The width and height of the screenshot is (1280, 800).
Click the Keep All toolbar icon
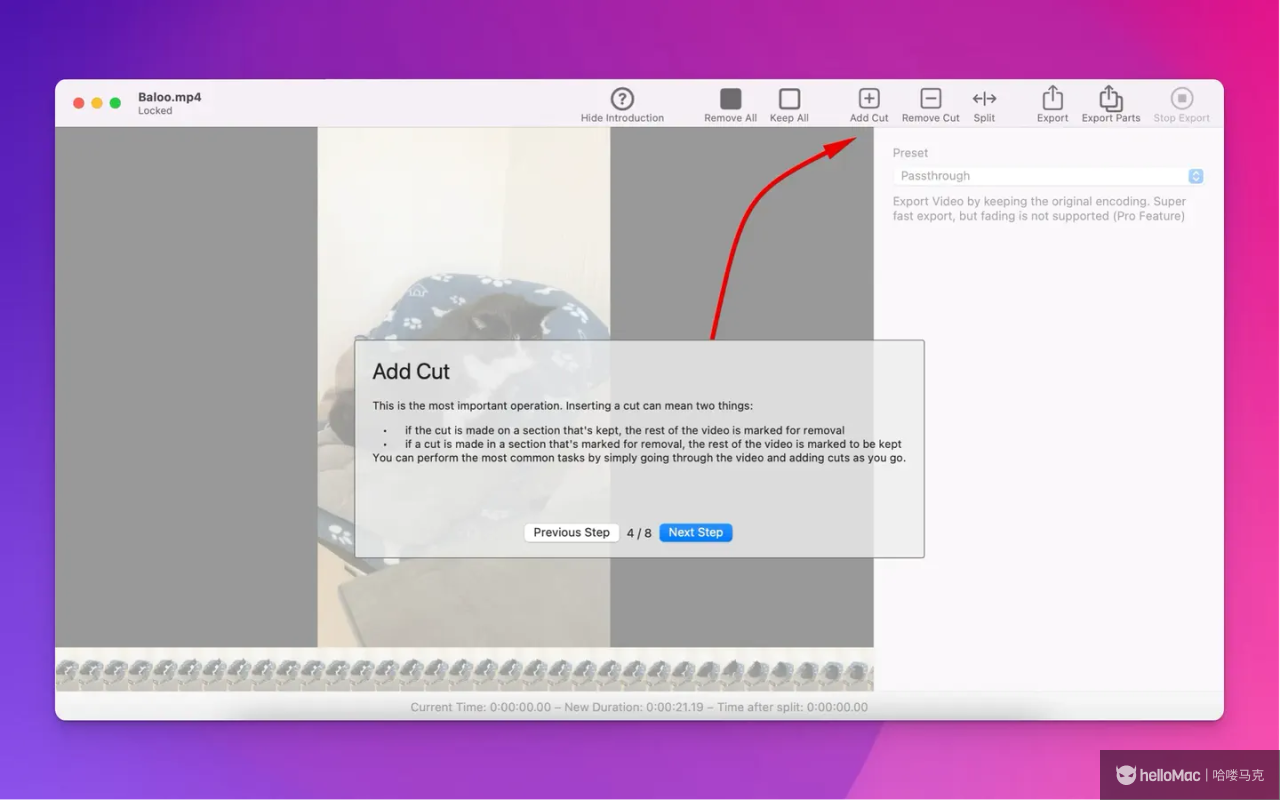click(789, 98)
